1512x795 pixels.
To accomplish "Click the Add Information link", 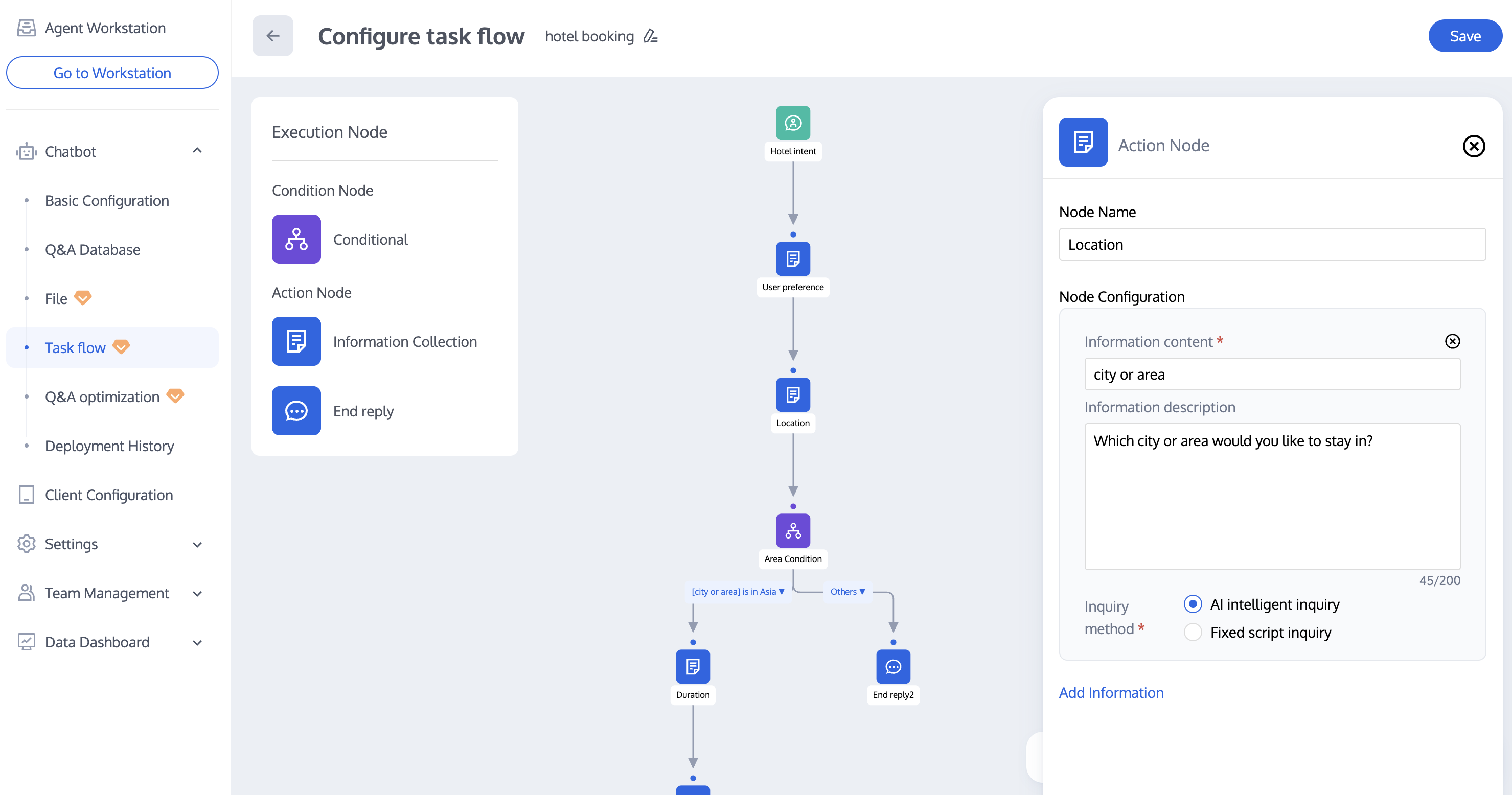I will tap(1111, 692).
